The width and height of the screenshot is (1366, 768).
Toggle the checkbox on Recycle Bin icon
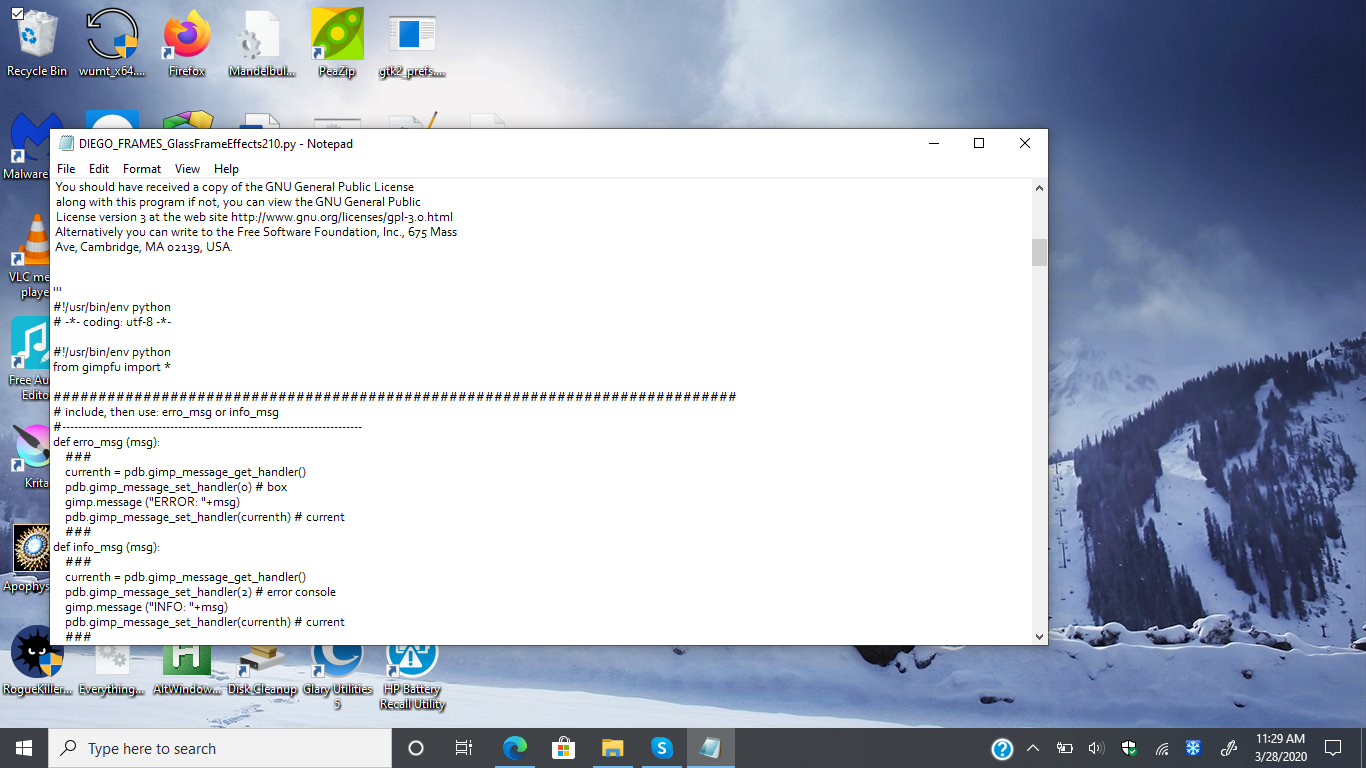17,13
